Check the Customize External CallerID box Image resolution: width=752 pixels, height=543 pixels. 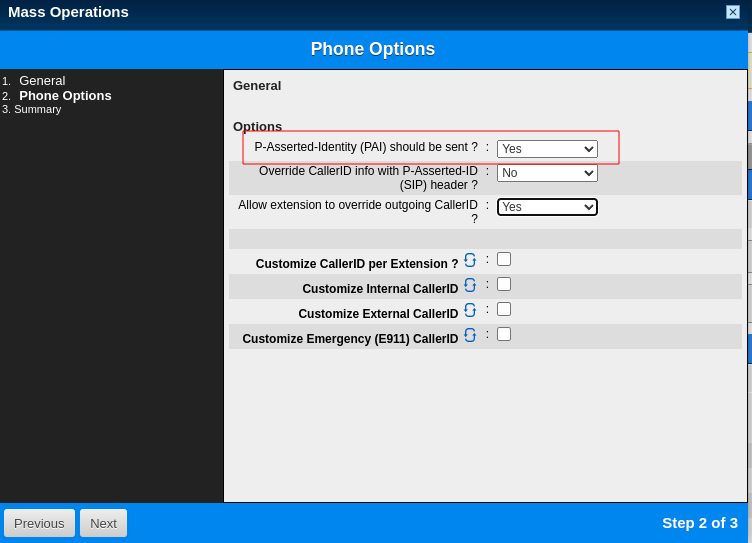tap(504, 309)
